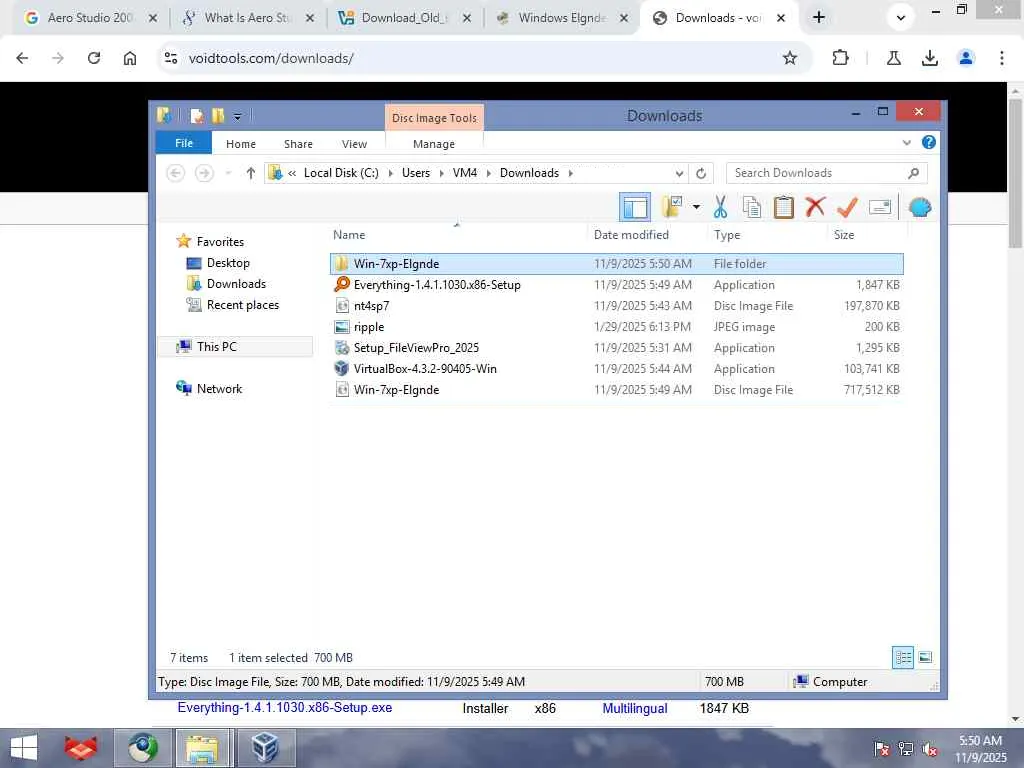The width and height of the screenshot is (1024, 768).
Task: Bookmark this page with the star icon
Action: tap(790, 58)
